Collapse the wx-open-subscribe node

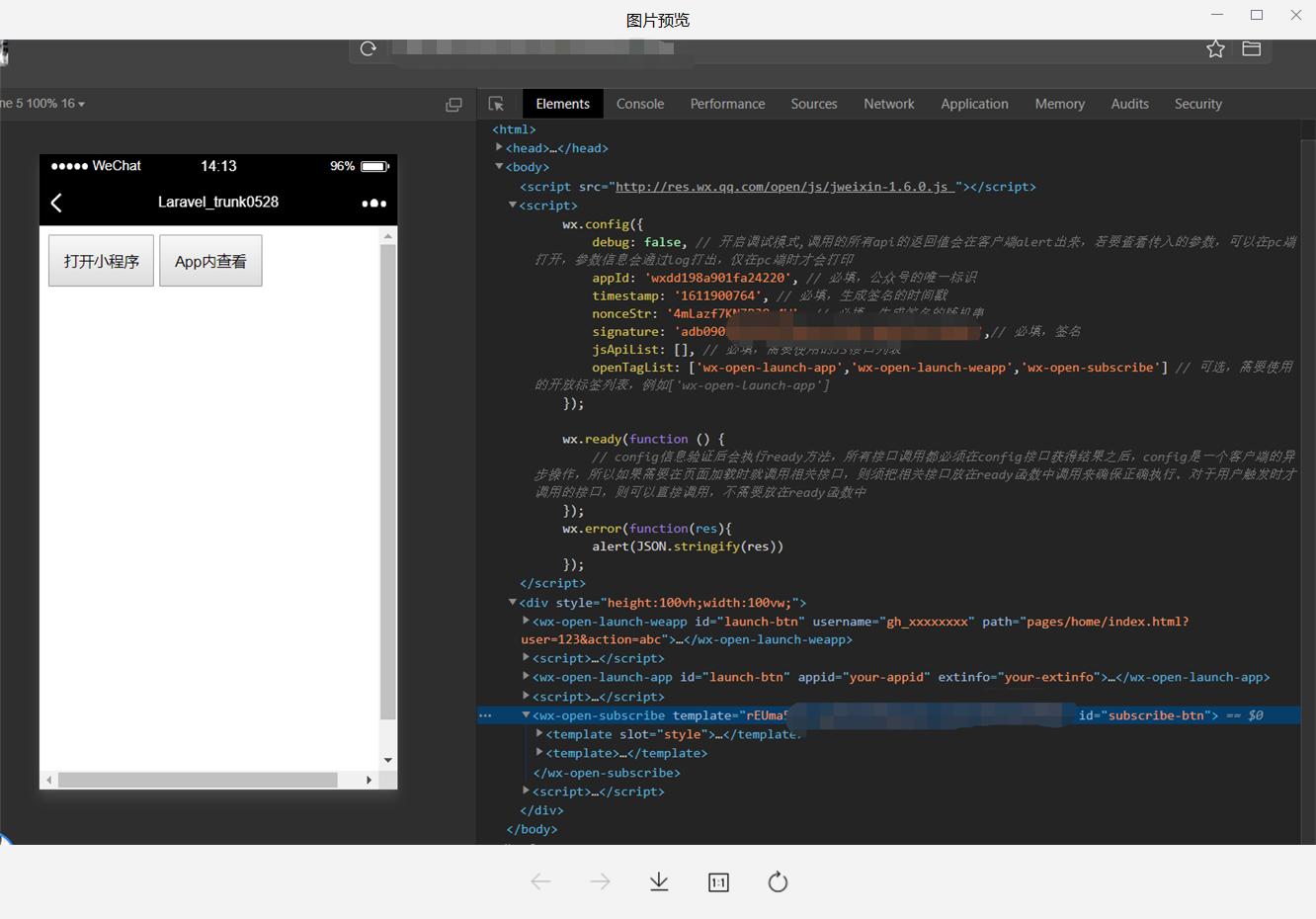pyautogui.click(x=526, y=714)
